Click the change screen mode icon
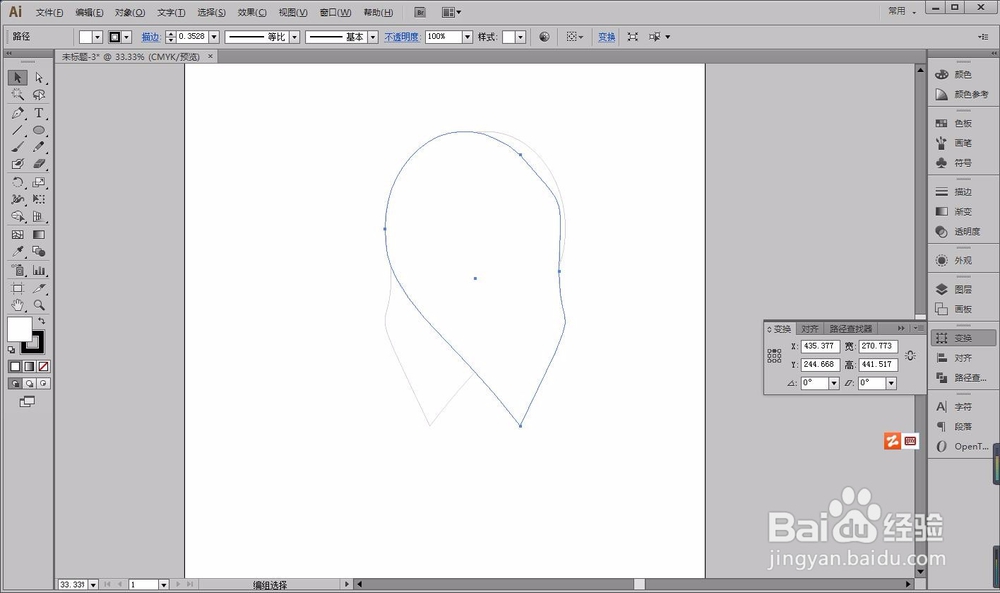 (x=27, y=402)
